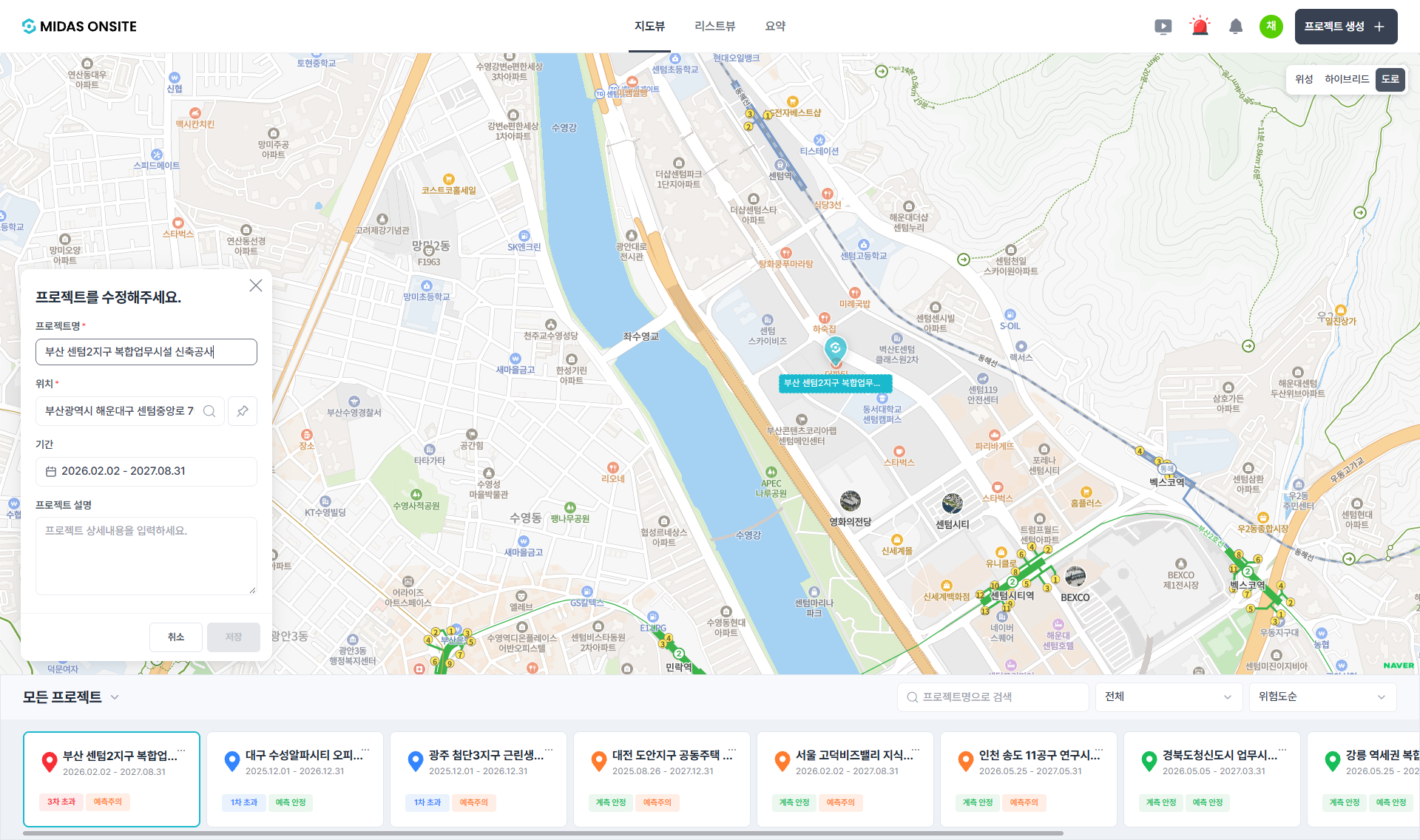Image resolution: width=1420 pixels, height=840 pixels.
Task: Switch to the 리스트뷰 tab
Action: tap(714, 27)
